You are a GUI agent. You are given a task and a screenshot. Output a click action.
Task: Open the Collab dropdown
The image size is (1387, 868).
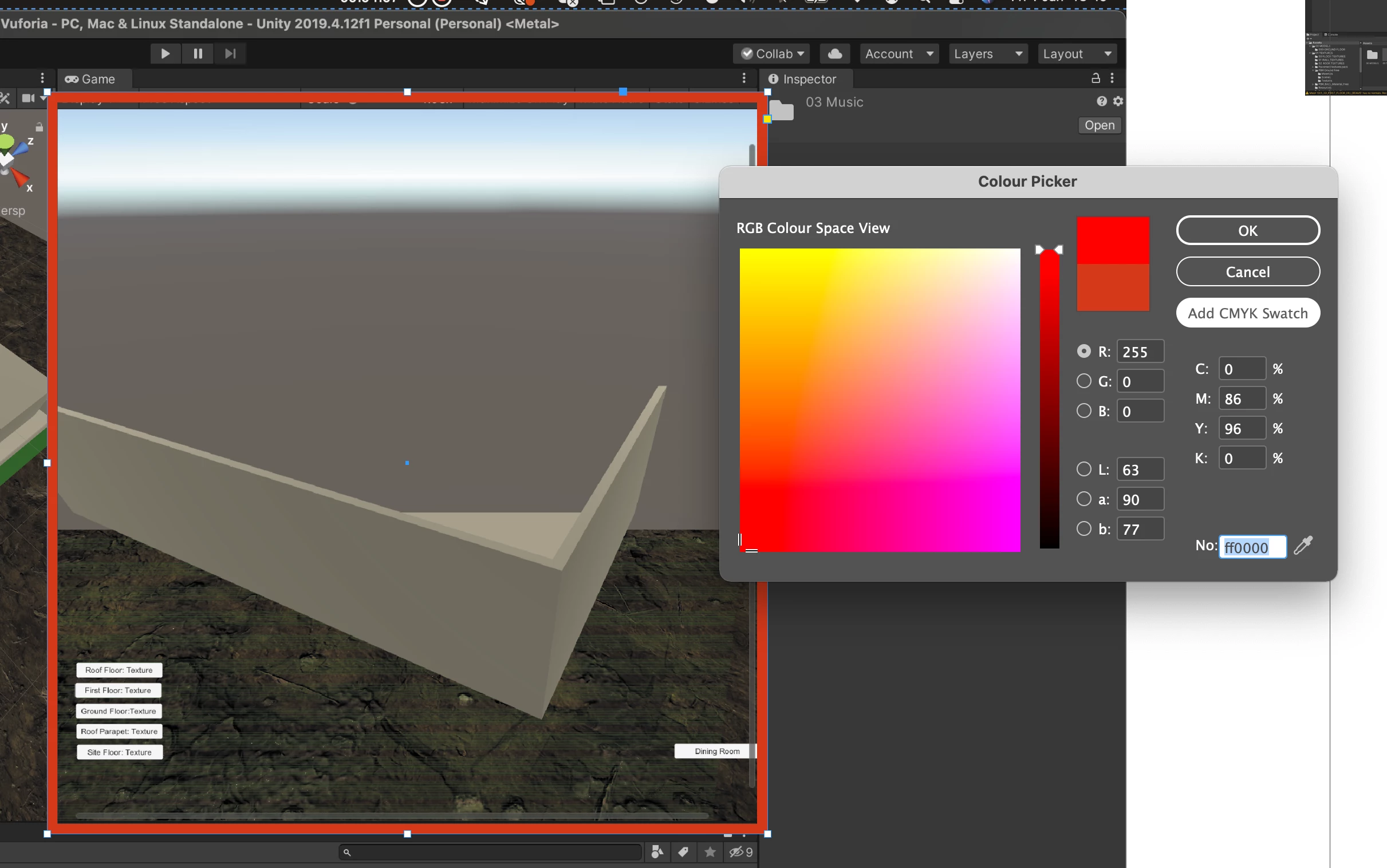771,53
